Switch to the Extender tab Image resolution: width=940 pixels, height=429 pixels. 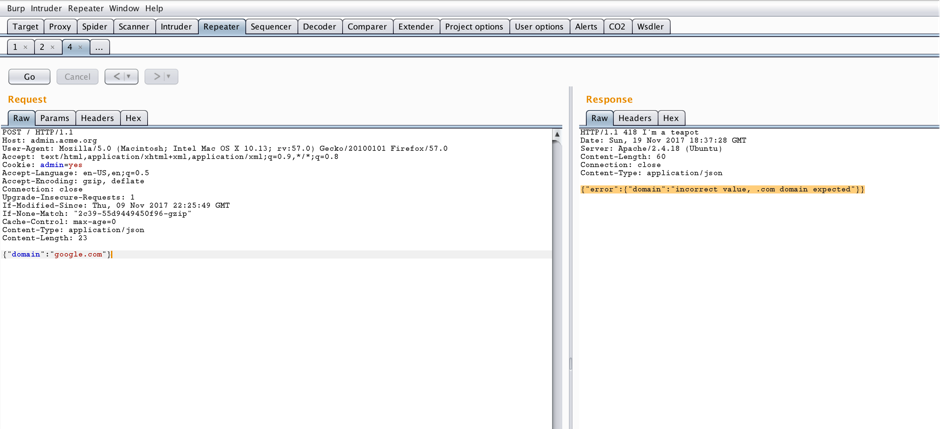point(416,26)
